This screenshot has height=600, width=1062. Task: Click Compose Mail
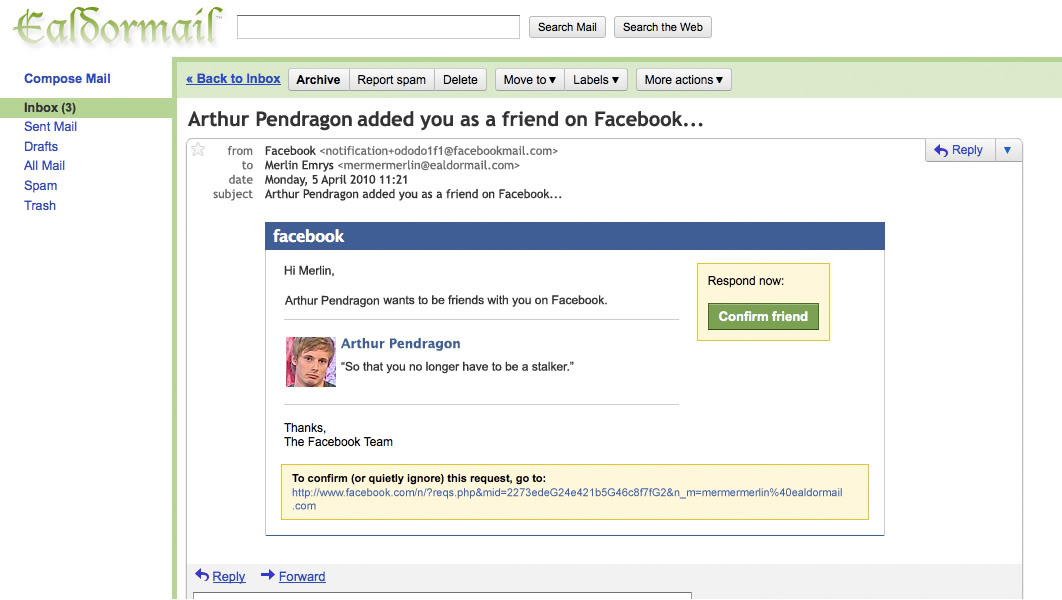tap(67, 79)
